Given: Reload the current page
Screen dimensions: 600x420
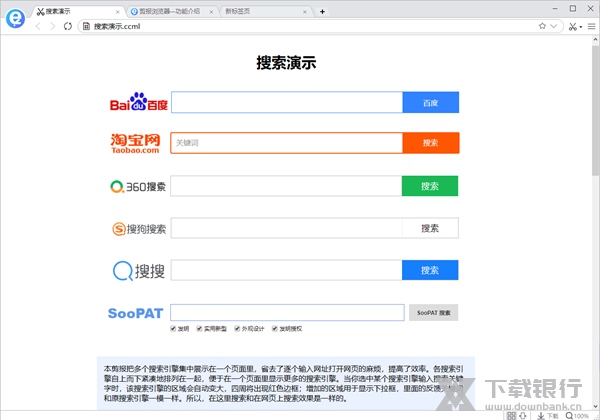Looking at the screenshot, I should [68, 26].
